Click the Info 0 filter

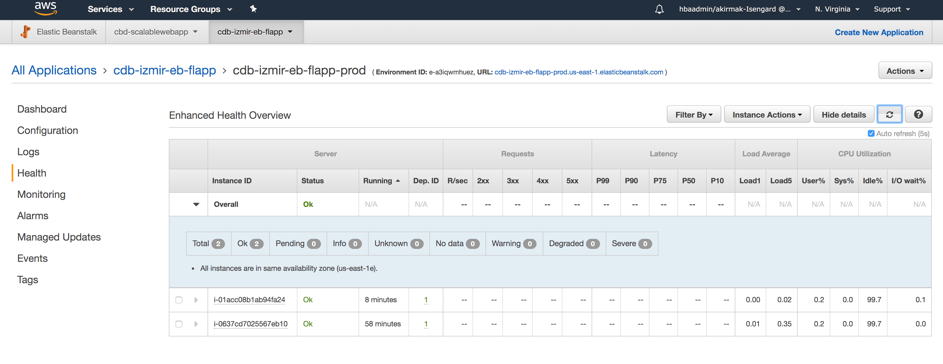point(347,244)
